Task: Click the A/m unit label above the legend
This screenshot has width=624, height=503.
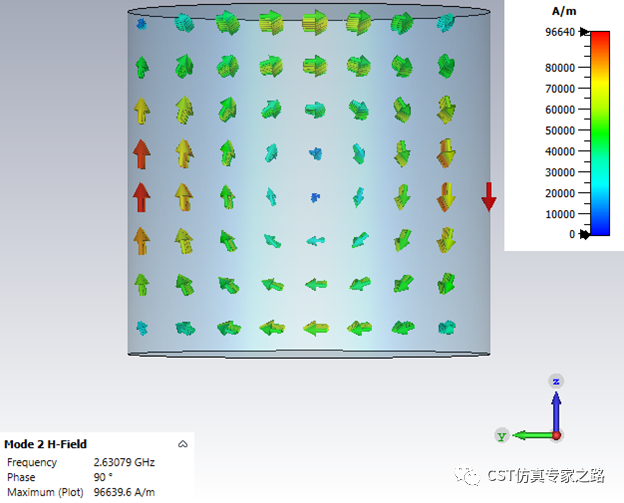Action: point(564,11)
